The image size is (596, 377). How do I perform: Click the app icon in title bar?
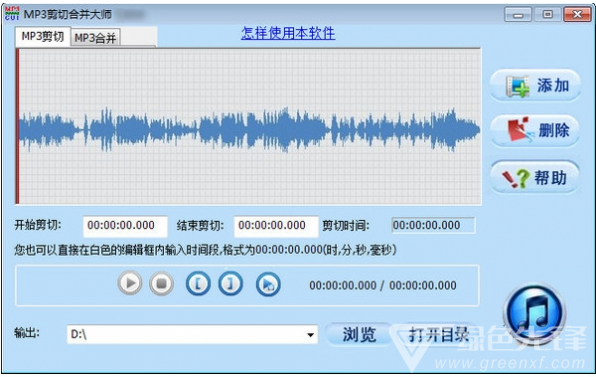click(x=12, y=14)
